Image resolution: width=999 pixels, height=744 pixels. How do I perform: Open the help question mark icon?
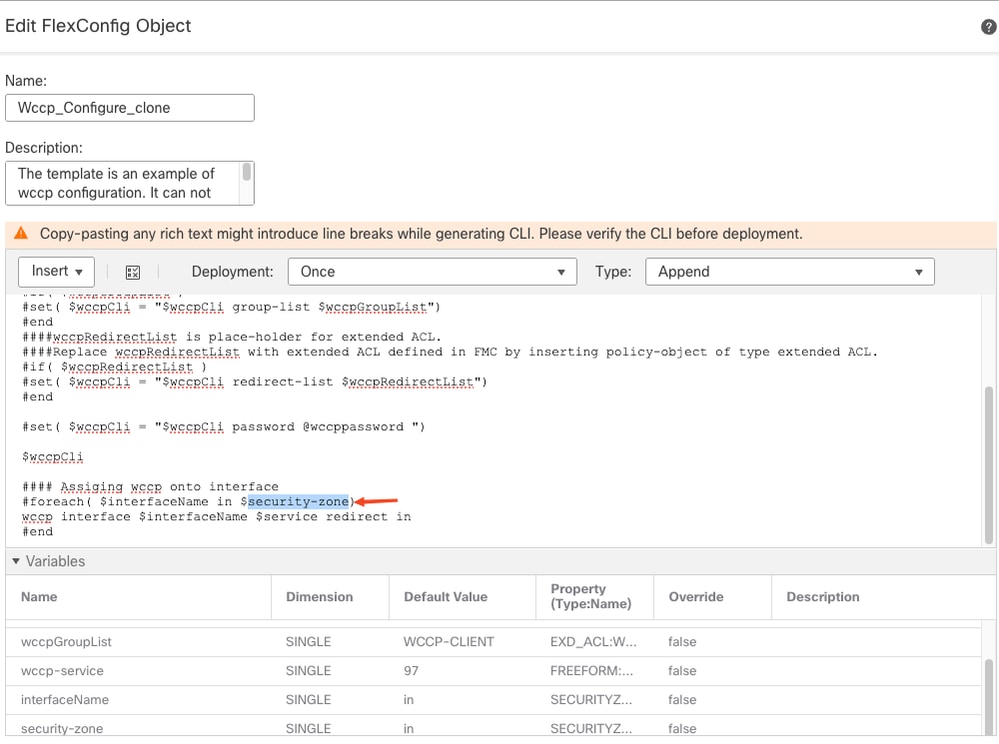tap(988, 27)
